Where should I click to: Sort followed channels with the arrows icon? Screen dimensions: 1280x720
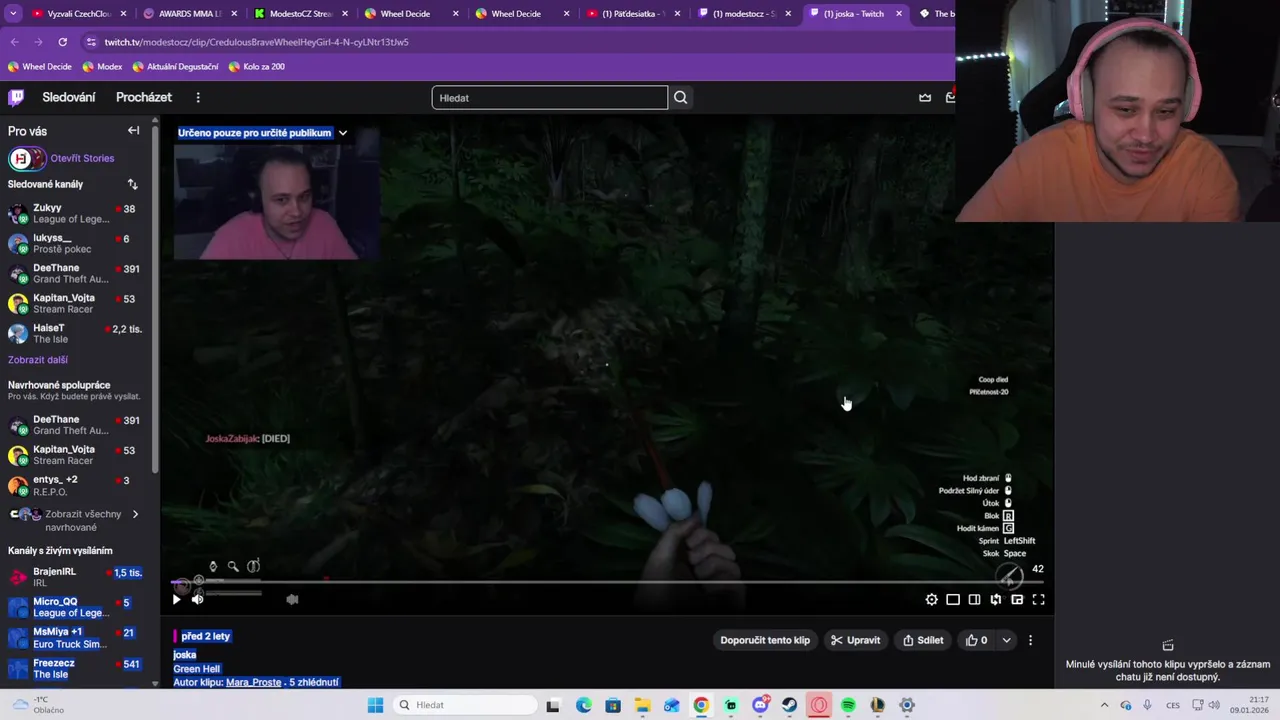click(x=132, y=184)
